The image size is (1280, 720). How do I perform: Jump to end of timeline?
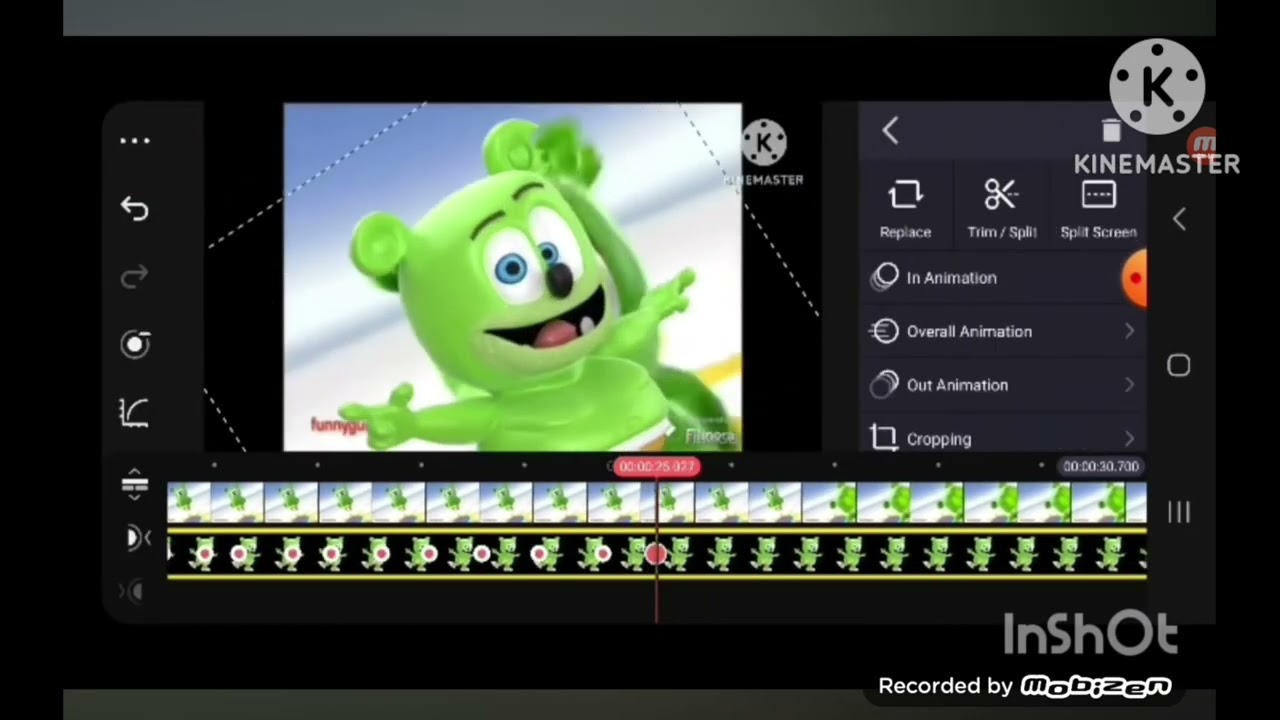click(133, 591)
